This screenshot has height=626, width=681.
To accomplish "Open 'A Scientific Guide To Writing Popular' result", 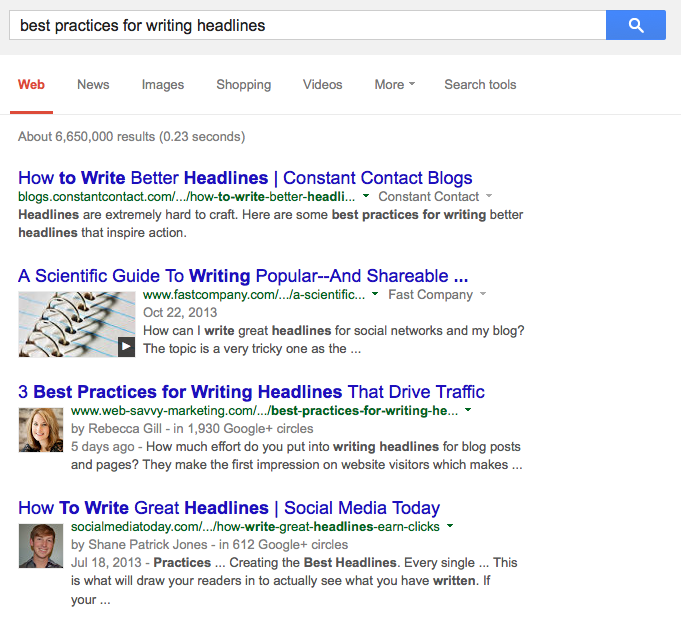I will [x=243, y=276].
